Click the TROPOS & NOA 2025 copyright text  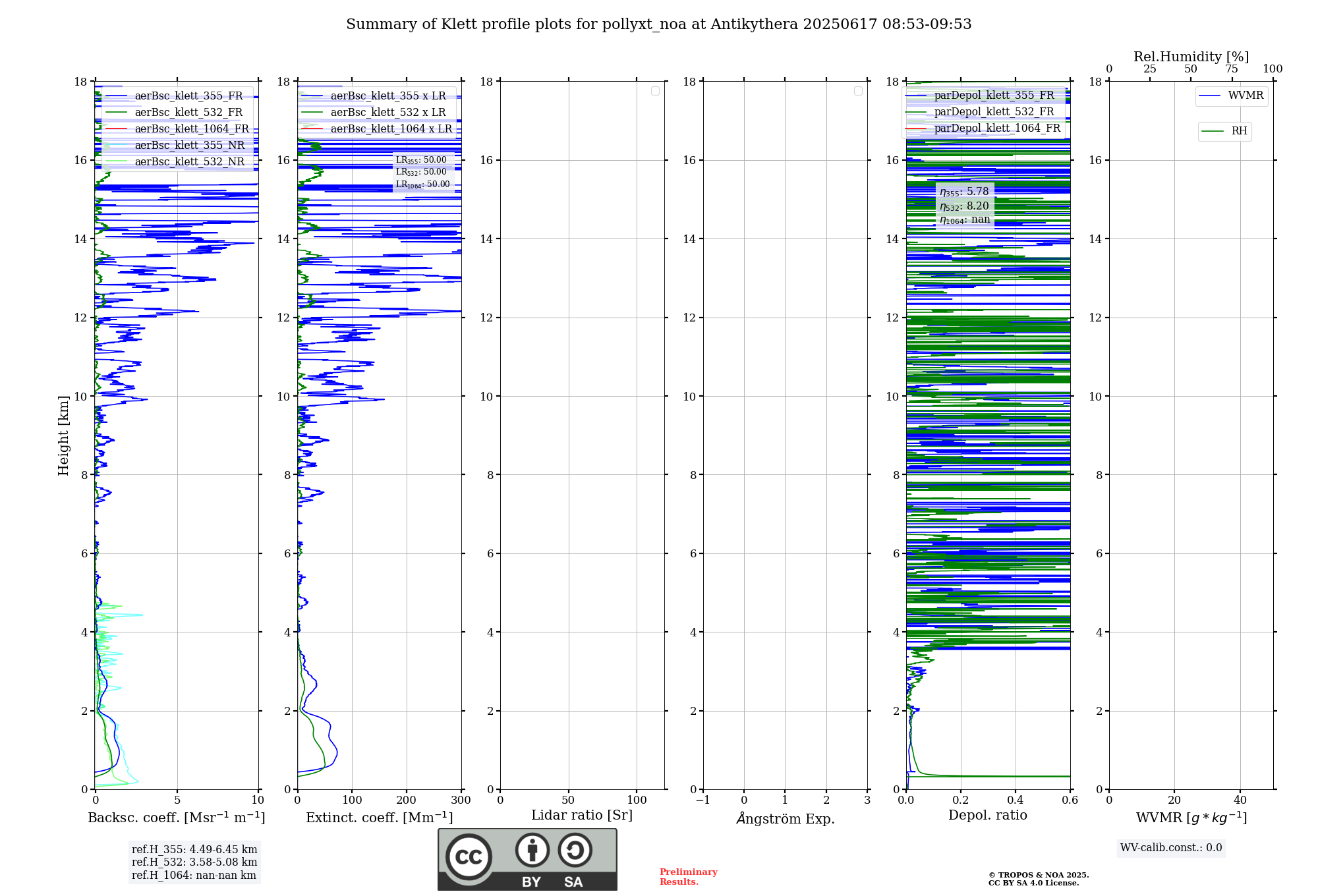[x=1039, y=875]
